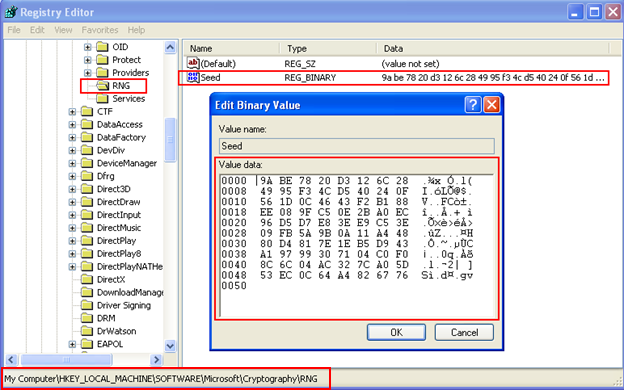
Task: Click the tree vertical scrollbar thumb
Action: pyautogui.click(x=170, y=140)
